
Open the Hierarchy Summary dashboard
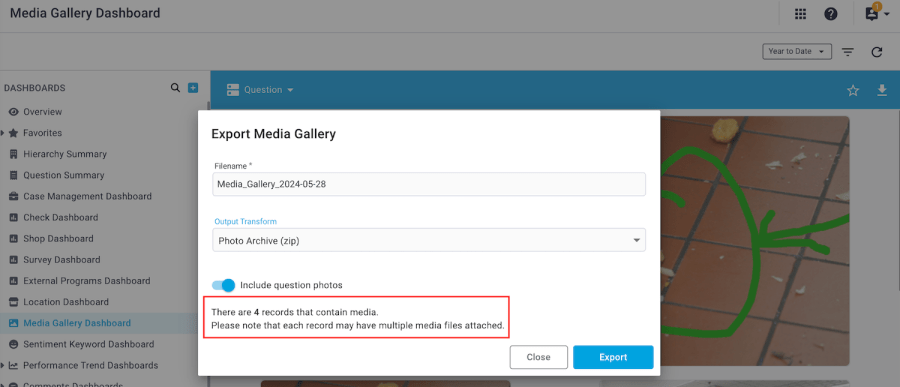click(x=65, y=154)
